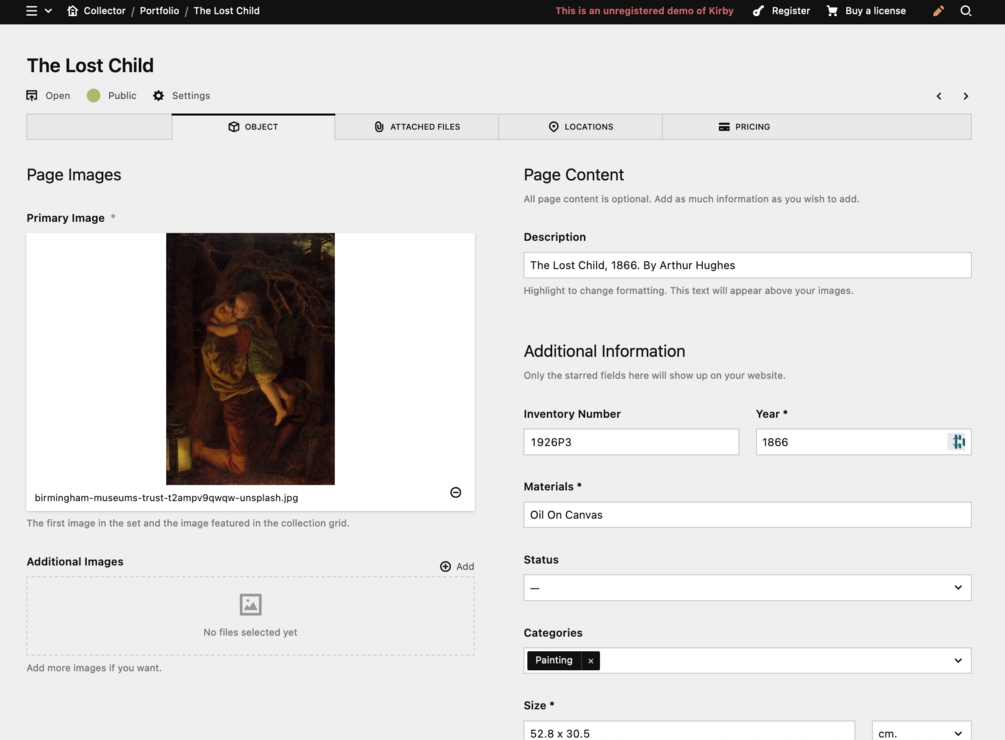Screen dimensions: 1005x740
Task: Select the blank first tab
Action: [x=99, y=127]
